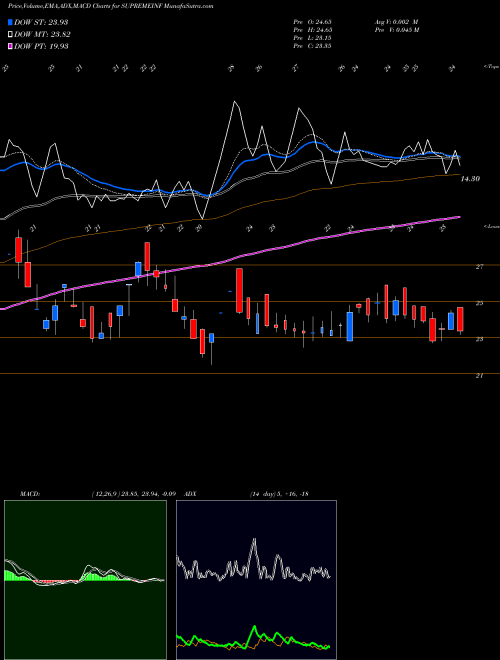Click the 'ADX' panel heading
The image size is (500, 660).
click(x=191, y=494)
